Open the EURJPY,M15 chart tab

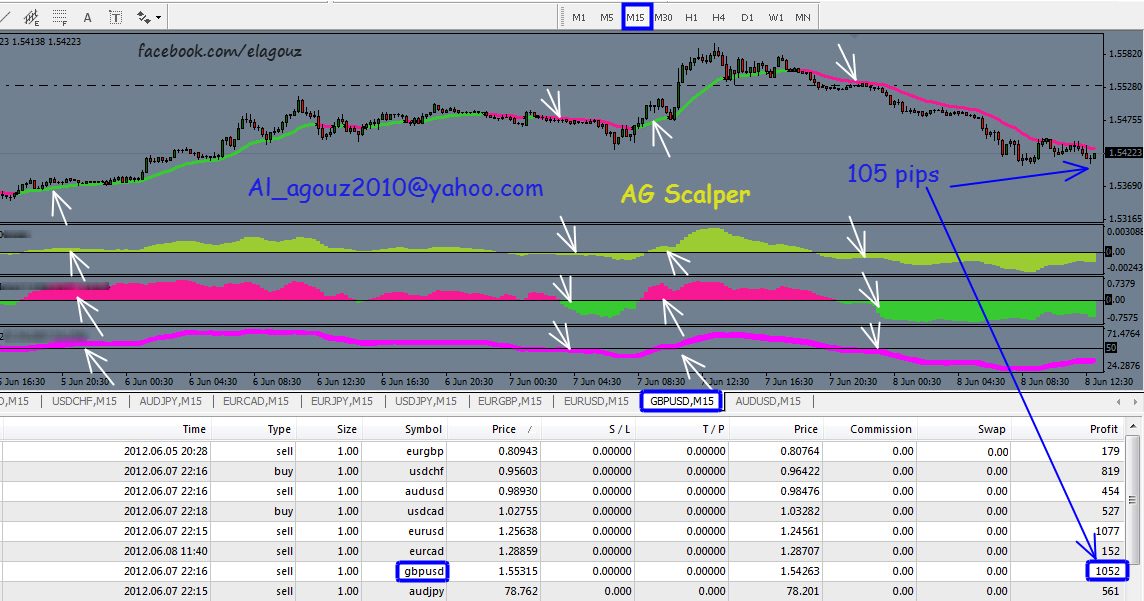point(341,401)
